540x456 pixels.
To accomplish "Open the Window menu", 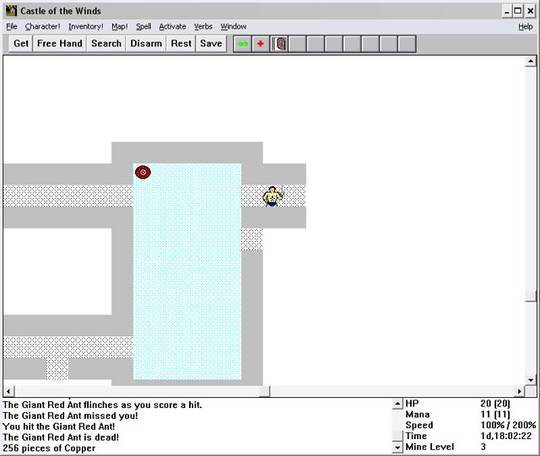I will point(233,27).
